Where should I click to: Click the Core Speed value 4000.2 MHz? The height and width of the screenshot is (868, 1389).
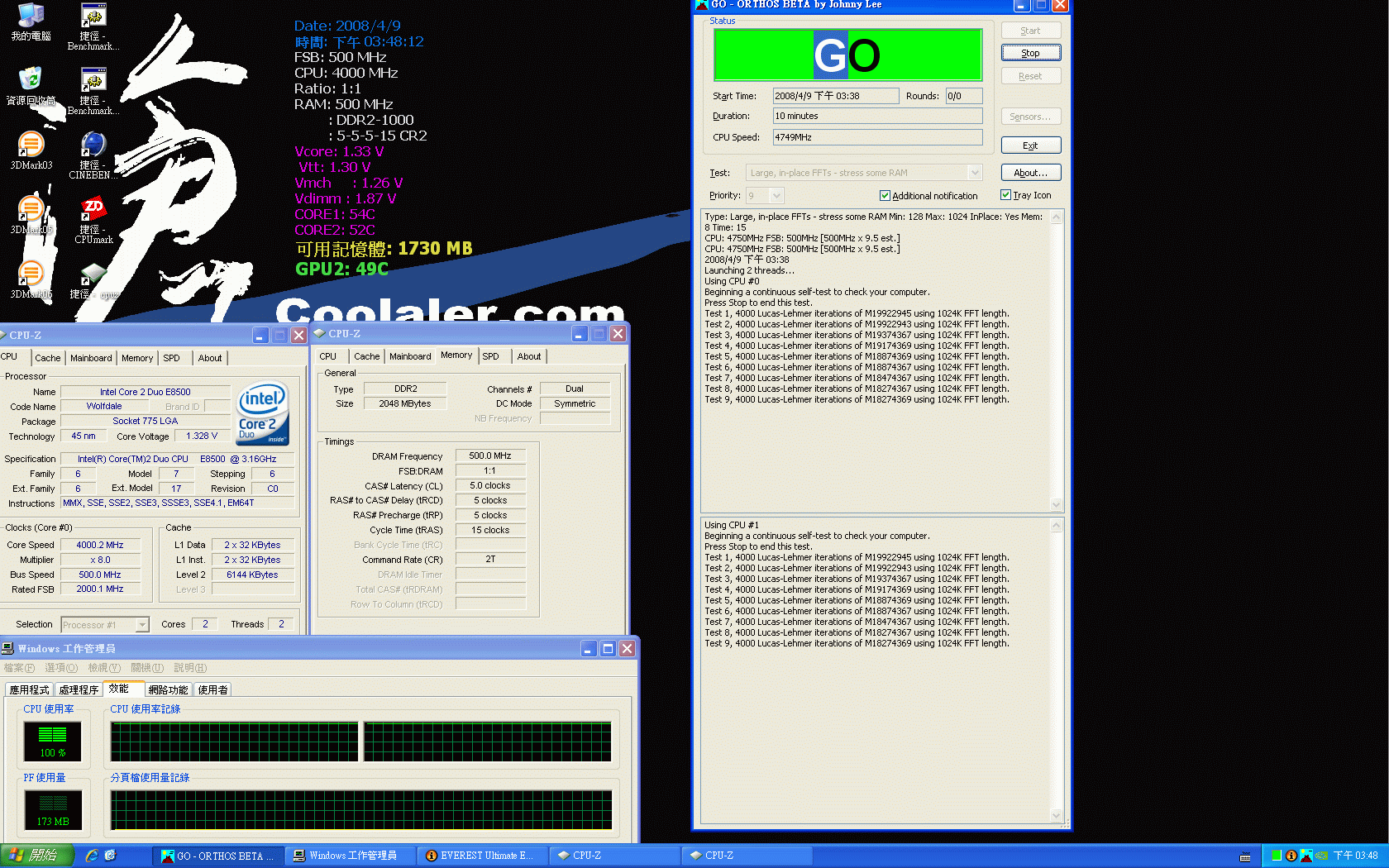(x=100, y=545)
